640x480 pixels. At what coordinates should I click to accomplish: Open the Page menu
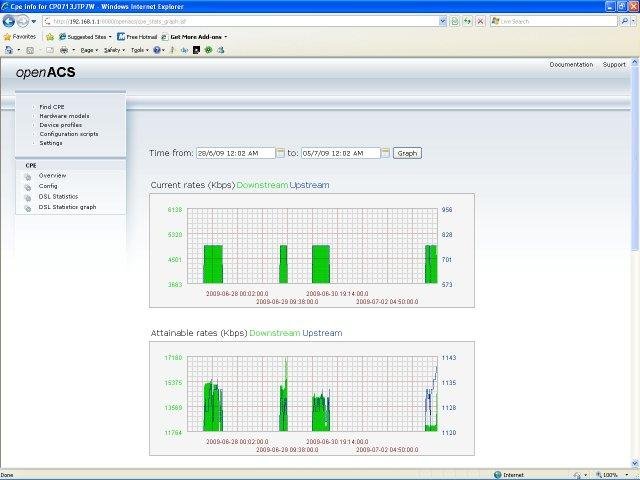point(89,50)
